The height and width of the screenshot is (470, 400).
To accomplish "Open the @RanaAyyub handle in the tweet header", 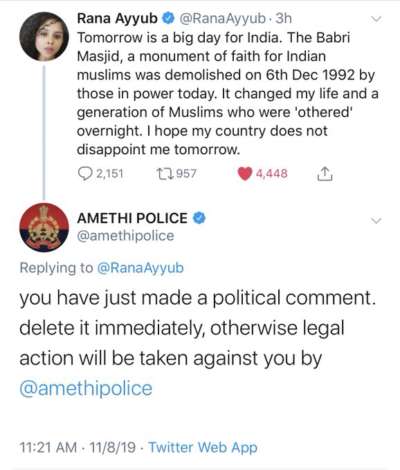I will 222,19.
